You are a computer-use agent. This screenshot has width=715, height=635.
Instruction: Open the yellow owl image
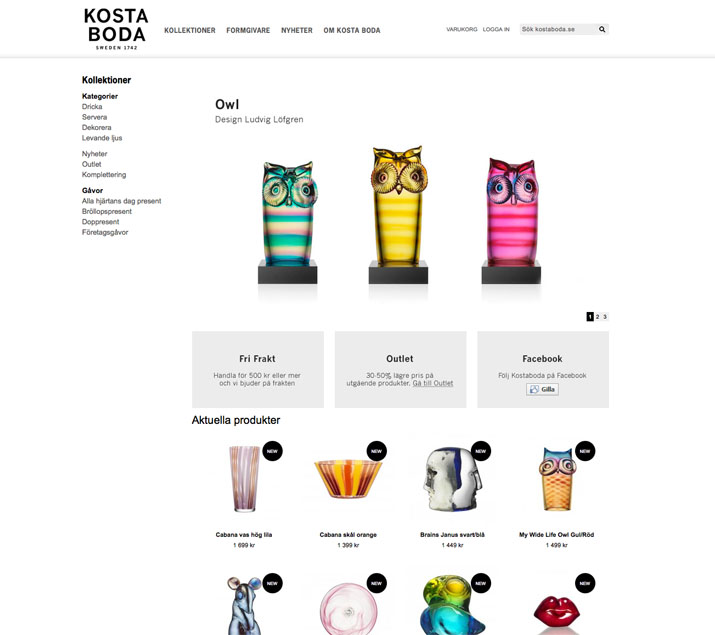tap(399, 215)
